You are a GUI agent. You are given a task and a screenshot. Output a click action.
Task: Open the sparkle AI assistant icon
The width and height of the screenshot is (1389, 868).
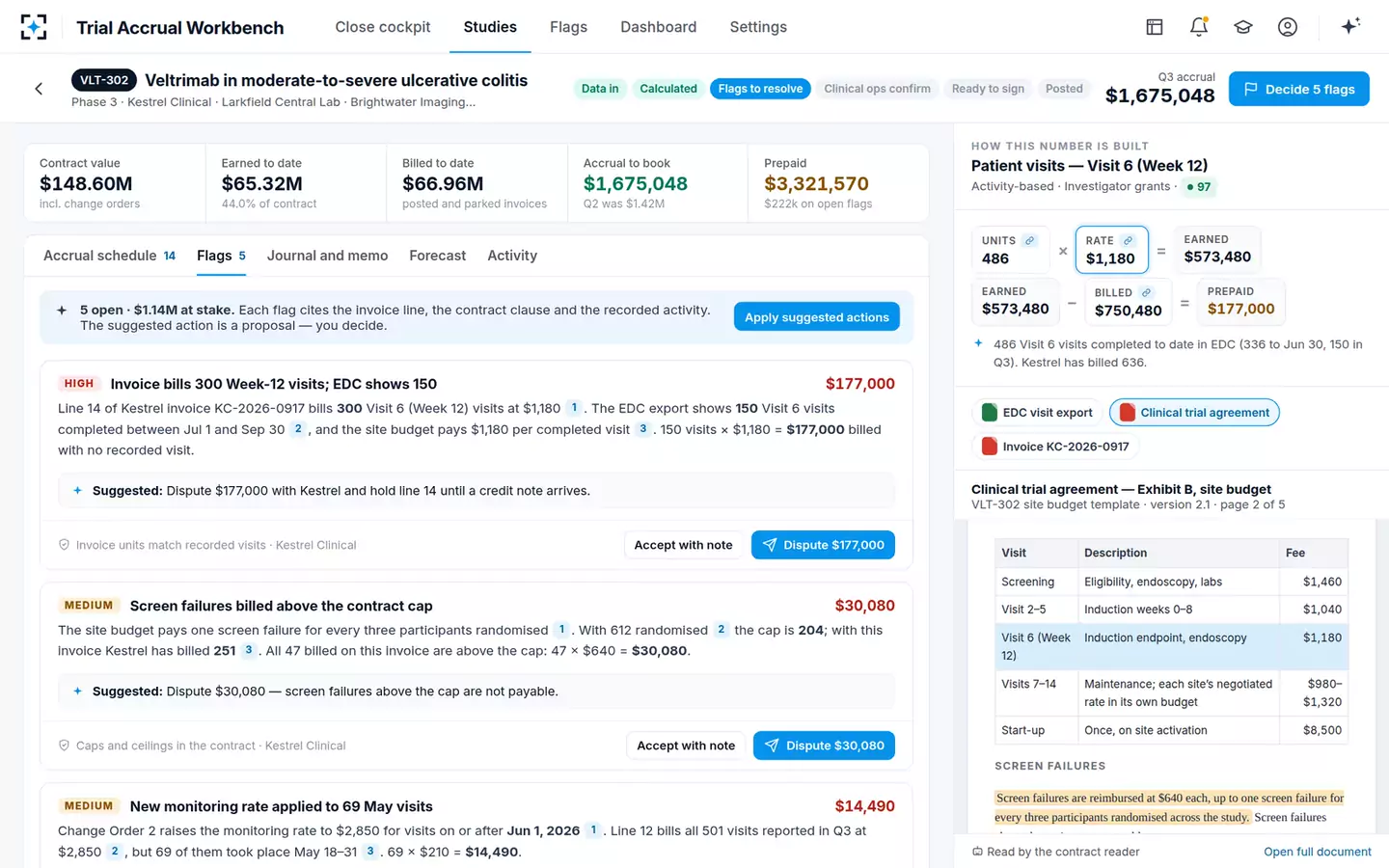pos(1350,26)
